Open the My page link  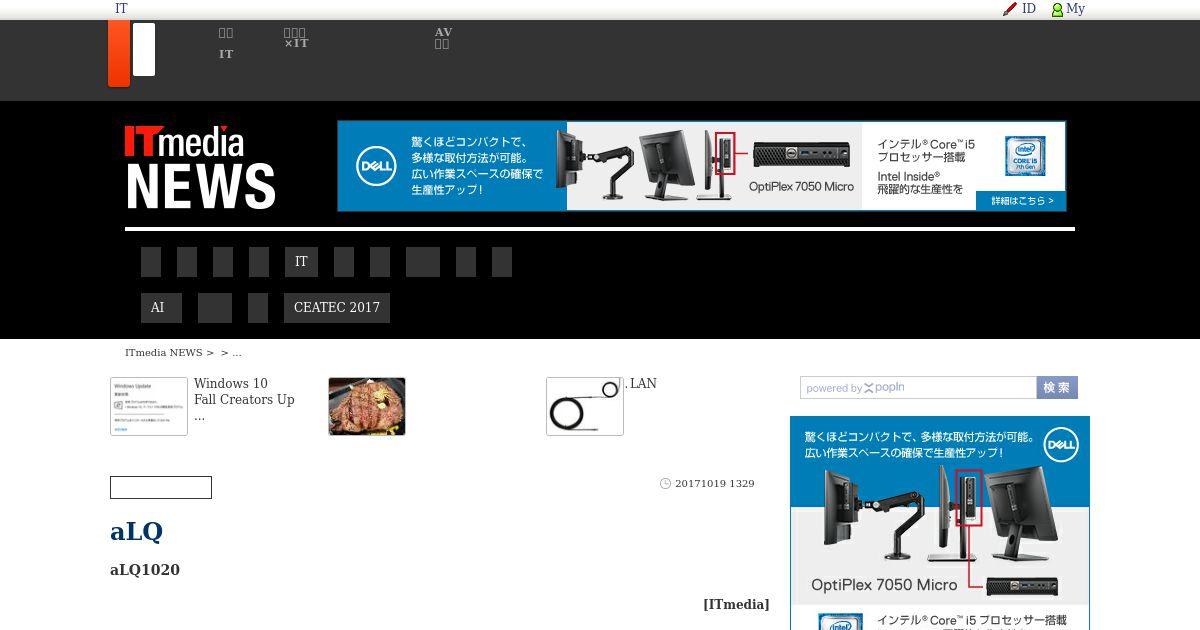[x=1075, y=9]
